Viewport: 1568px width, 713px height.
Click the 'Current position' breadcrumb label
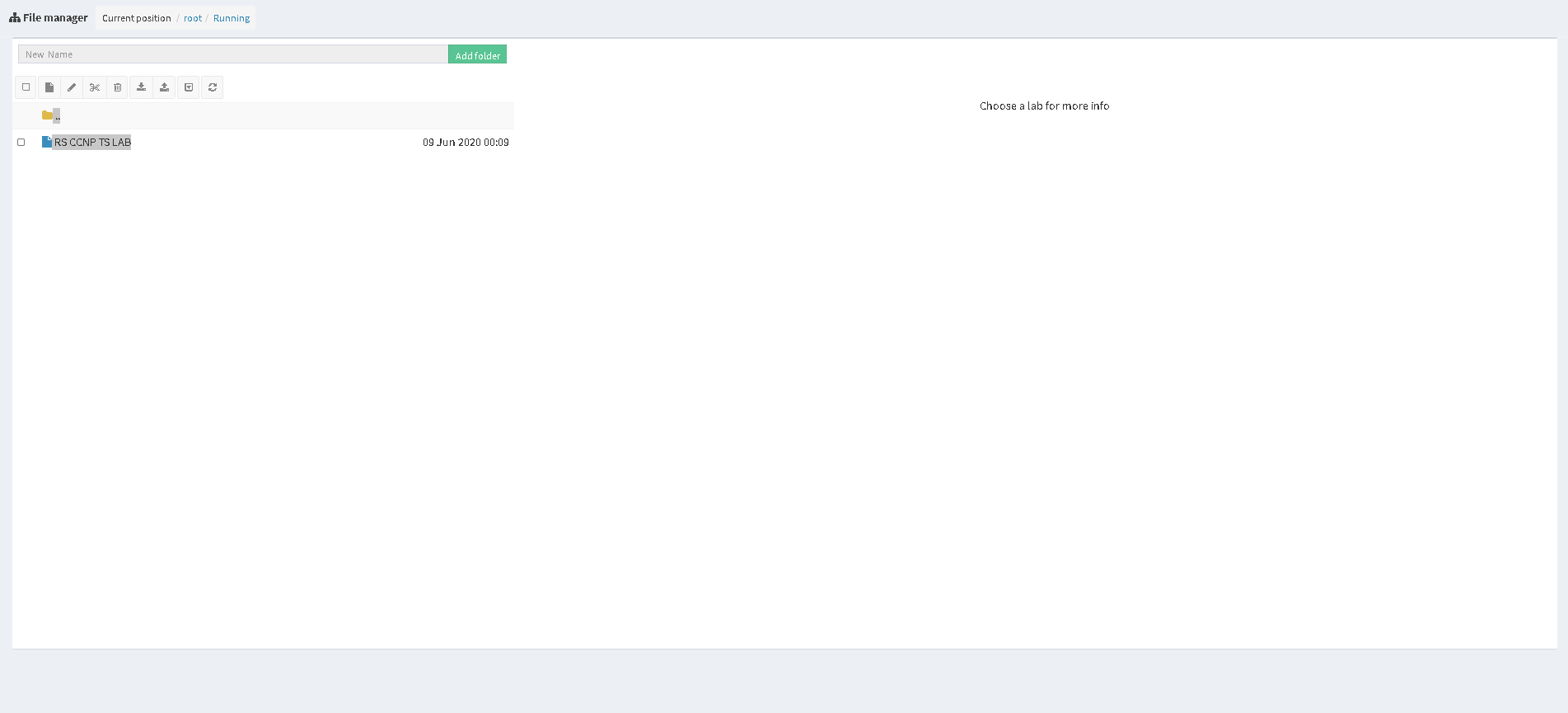[137, 18]
